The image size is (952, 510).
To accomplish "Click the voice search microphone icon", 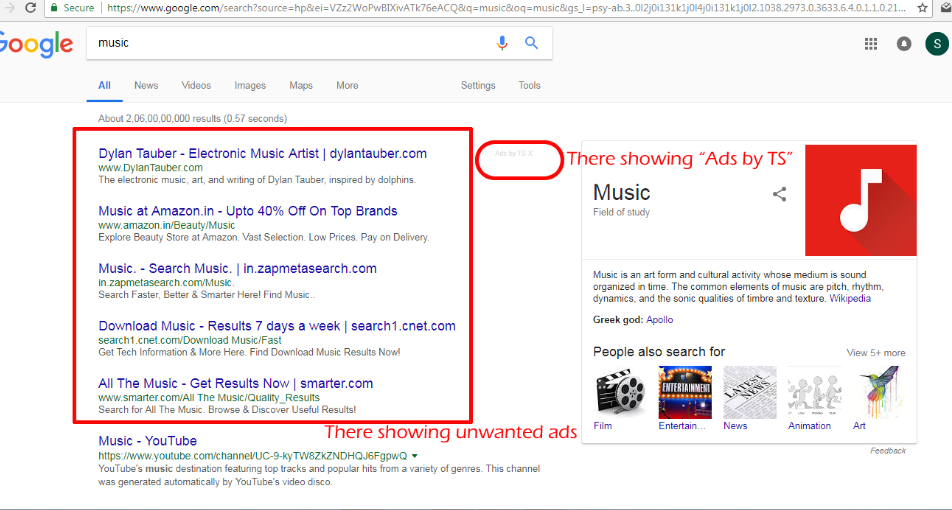I will pos(502,43).
